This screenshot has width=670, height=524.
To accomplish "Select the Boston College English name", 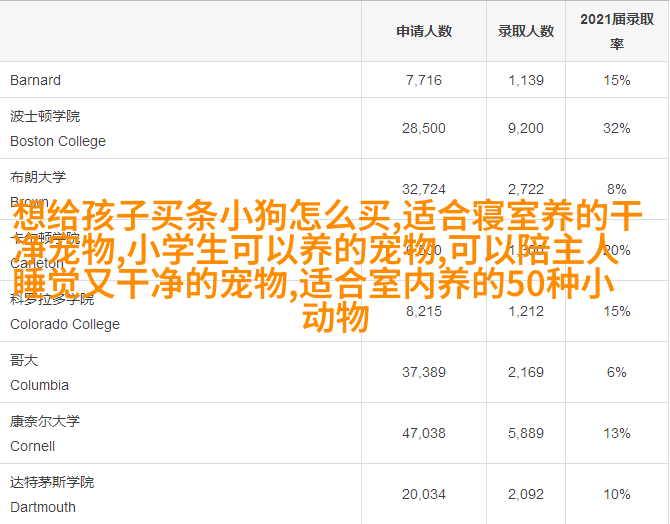I will pos(58,141).
